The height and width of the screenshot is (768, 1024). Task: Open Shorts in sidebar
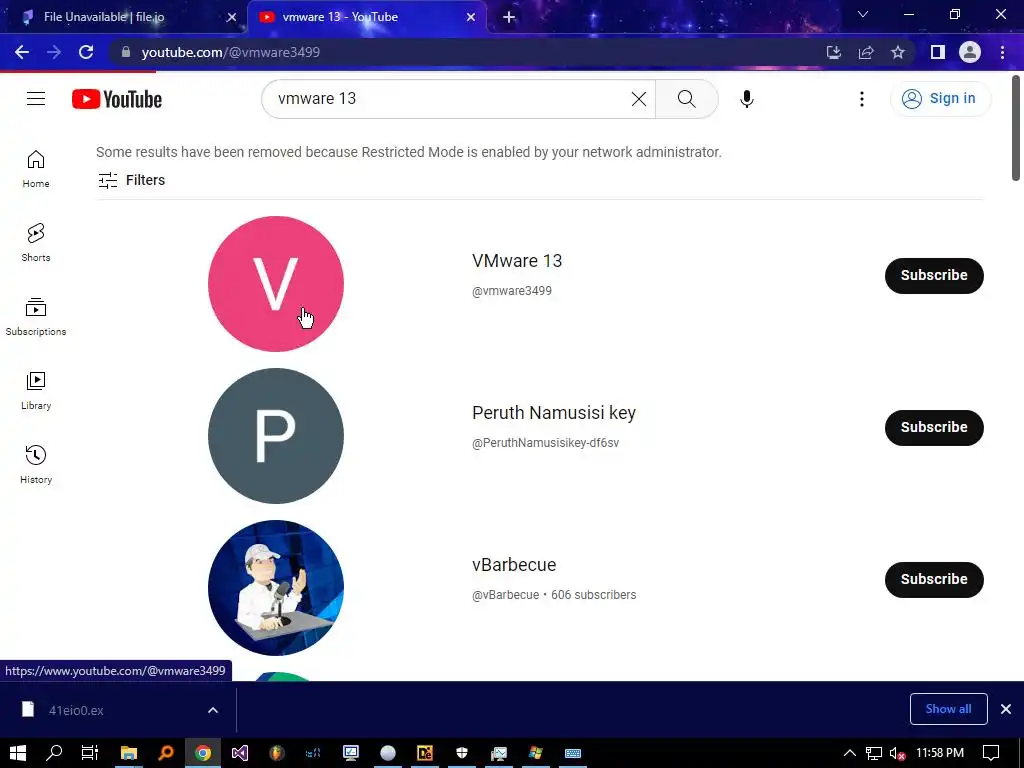(x=36, y=243)
